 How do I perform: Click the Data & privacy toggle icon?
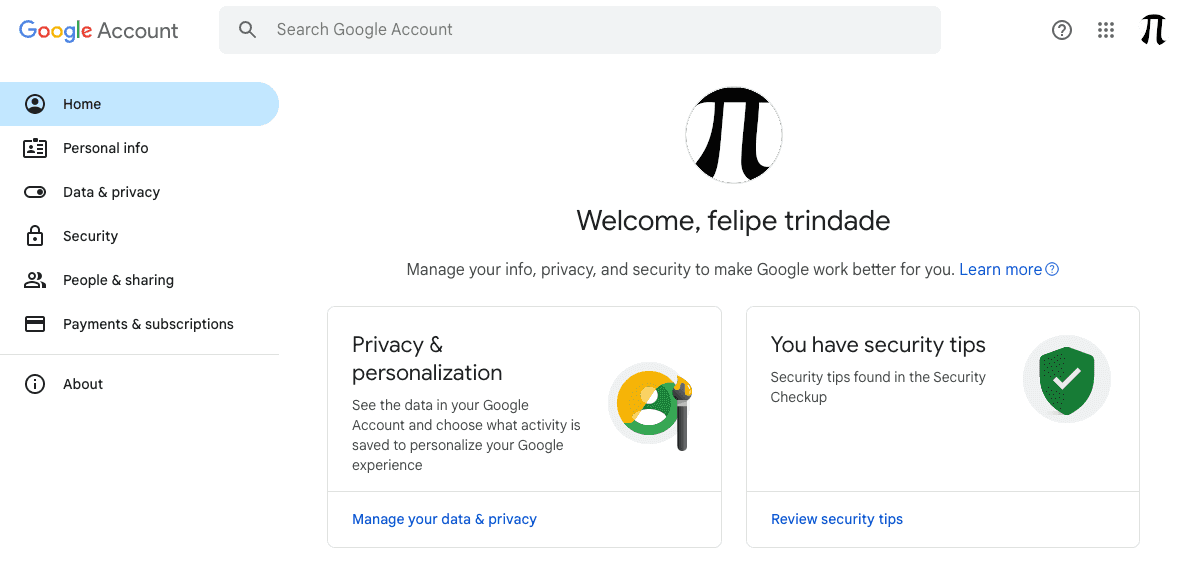point(35,193)
